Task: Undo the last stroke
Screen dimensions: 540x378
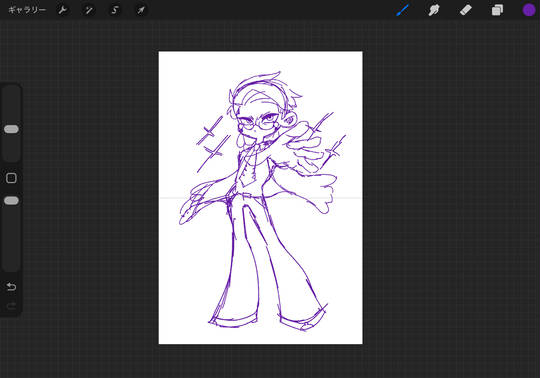Action: (x=11, y=286)
